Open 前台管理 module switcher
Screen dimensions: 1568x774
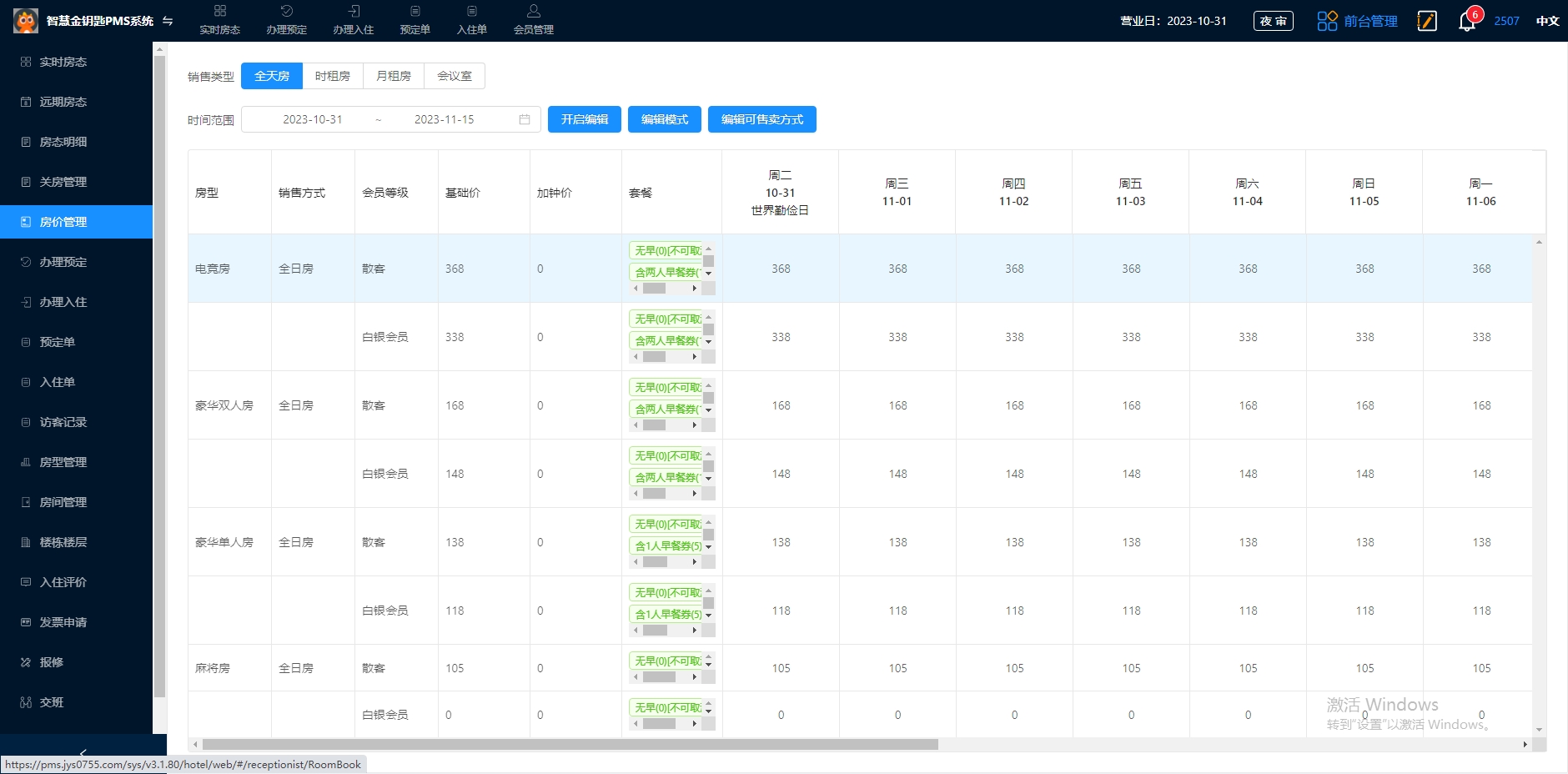pos(1357,21)
